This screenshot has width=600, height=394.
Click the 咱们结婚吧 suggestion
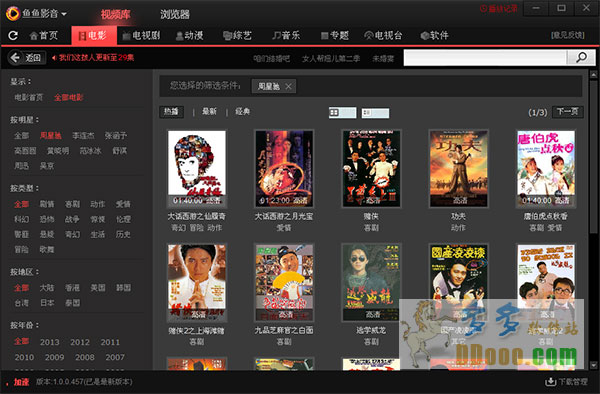(x=272, y=59)
